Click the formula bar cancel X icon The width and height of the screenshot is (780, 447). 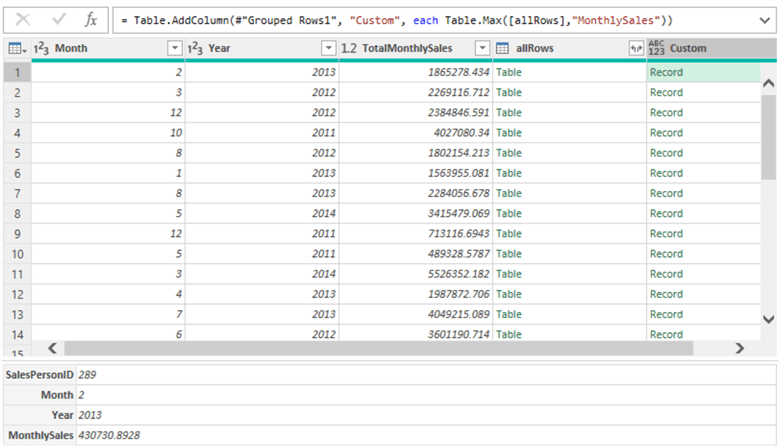coord(23,19)
